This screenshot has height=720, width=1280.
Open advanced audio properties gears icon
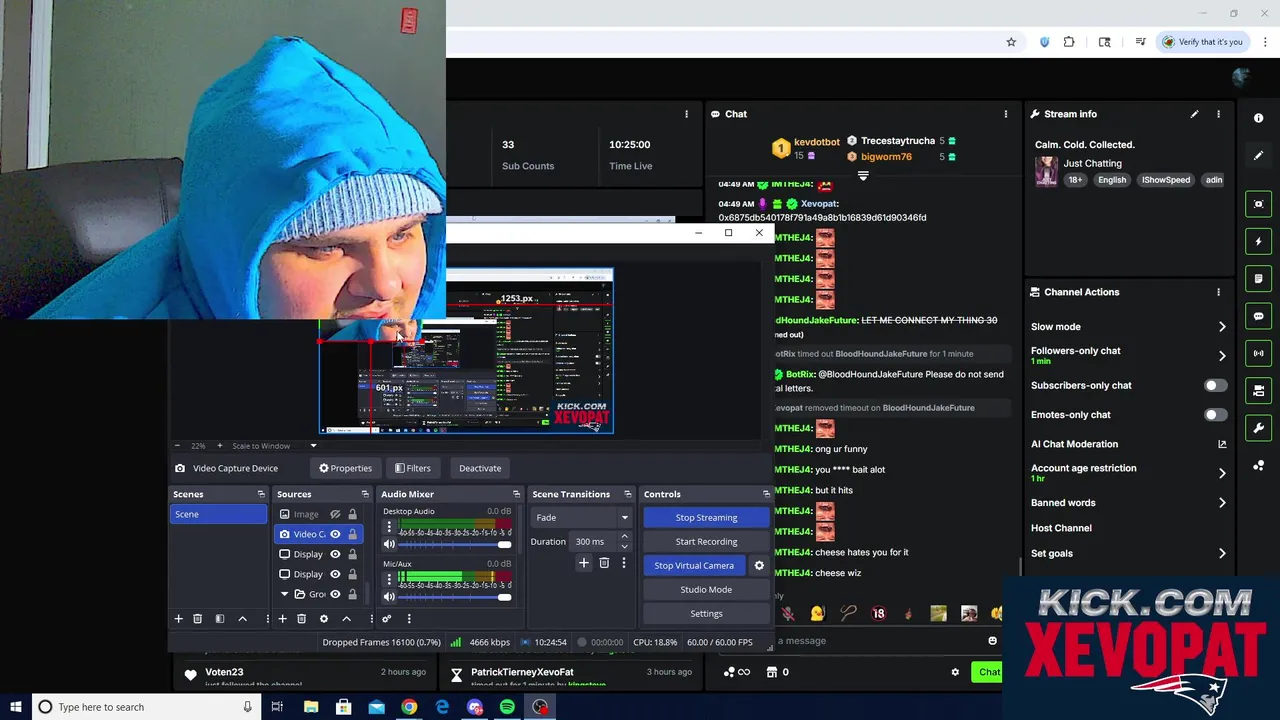[386, 619]
